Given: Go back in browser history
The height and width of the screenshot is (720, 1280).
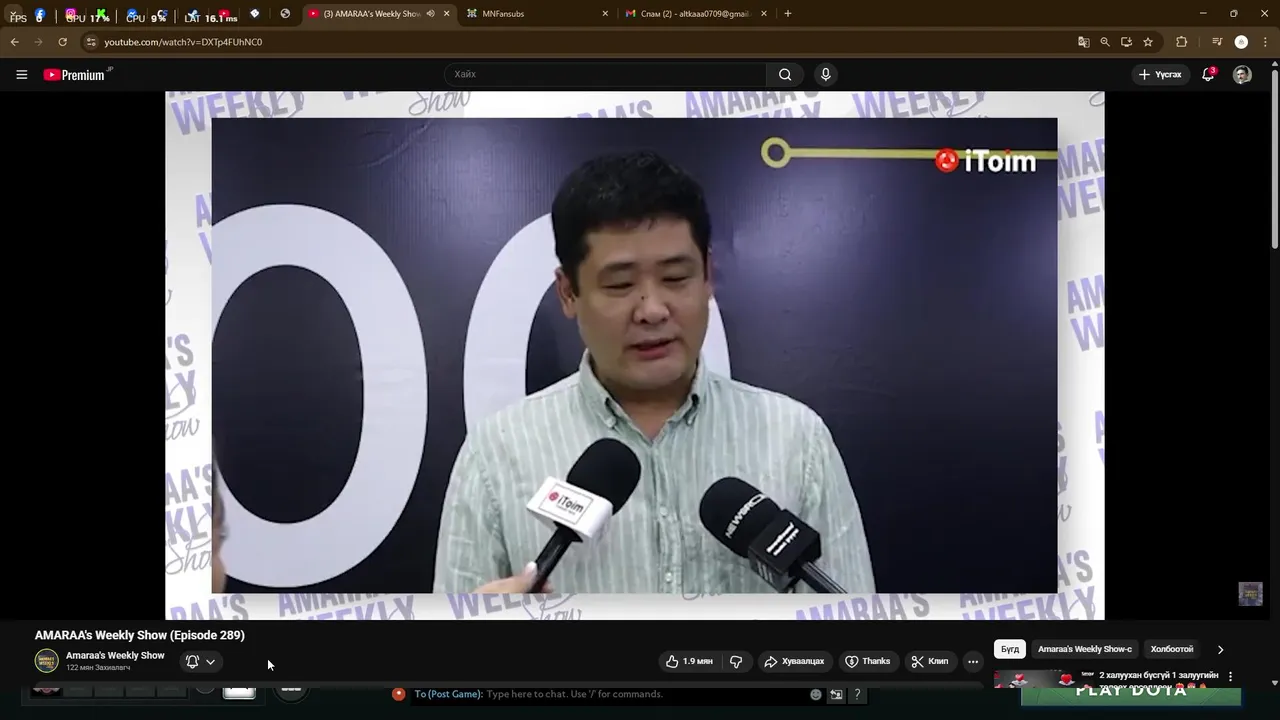Looking at the screenshot, I should pyautogui.click(x=14, y=42).
